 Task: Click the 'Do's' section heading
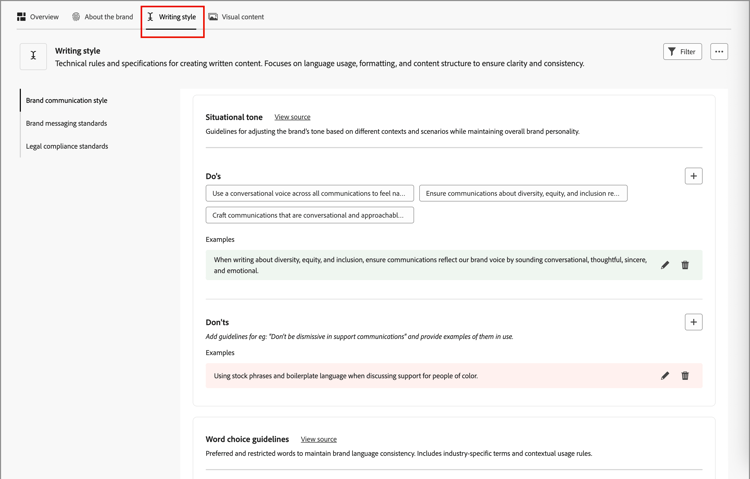pos(213,176)
